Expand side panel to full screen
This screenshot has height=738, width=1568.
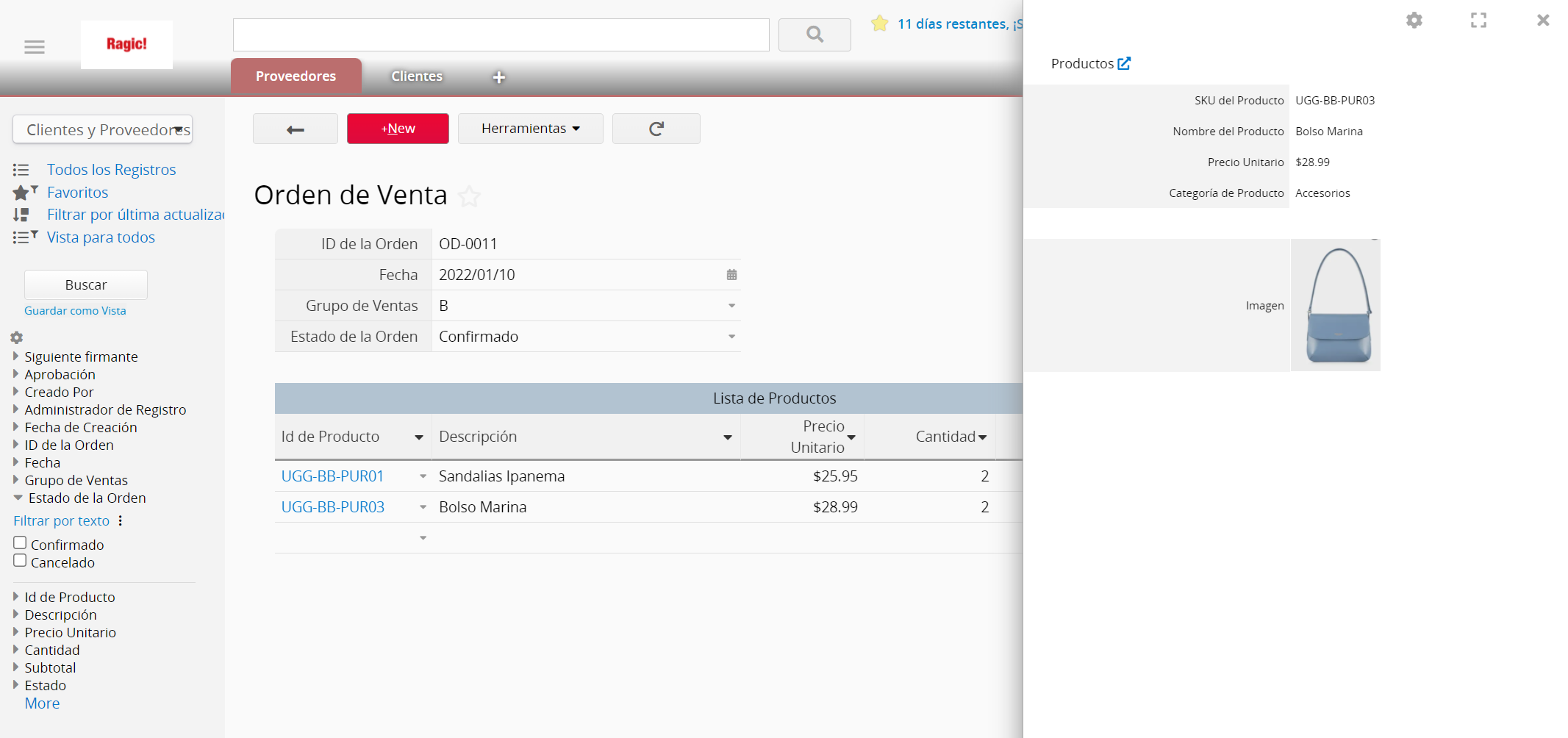1478,21
